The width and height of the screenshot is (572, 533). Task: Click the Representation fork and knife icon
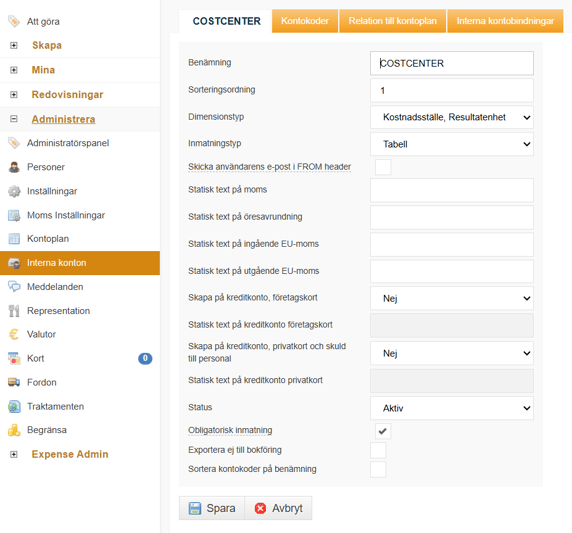pyautogui.click(x=14, y=311)
